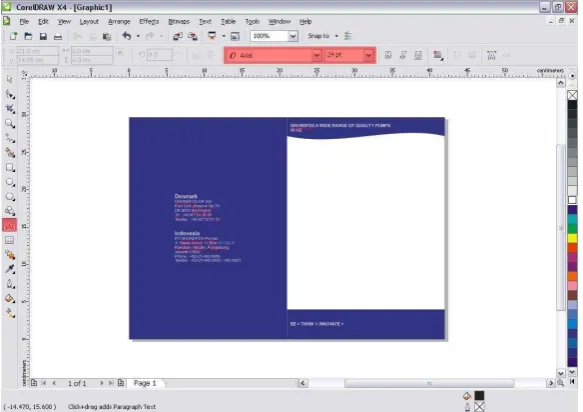Open the Arrange menu
Image resolution: width=583 pixels, height=412 pixels.
pos(119,22)
